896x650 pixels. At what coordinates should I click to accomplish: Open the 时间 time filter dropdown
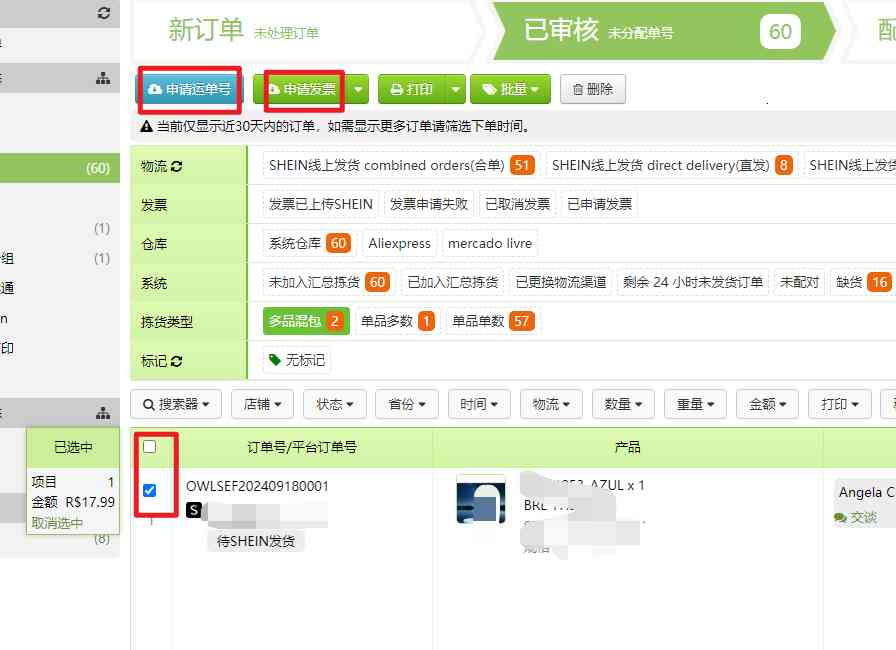pos(477,404)
